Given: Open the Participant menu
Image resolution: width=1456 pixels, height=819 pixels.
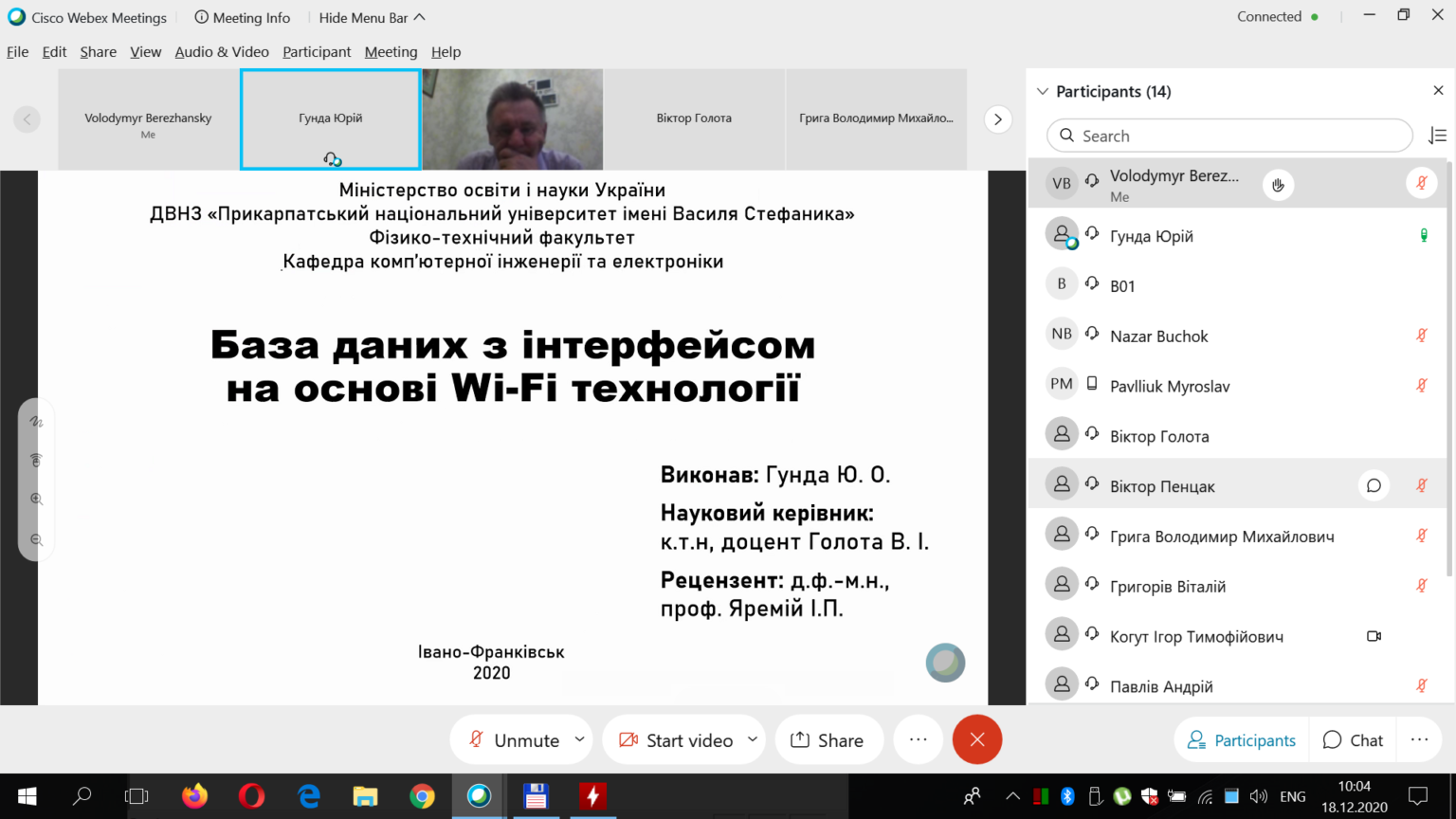Looking at the screenshot, I should pyautogui.click(x=317, y=52).
